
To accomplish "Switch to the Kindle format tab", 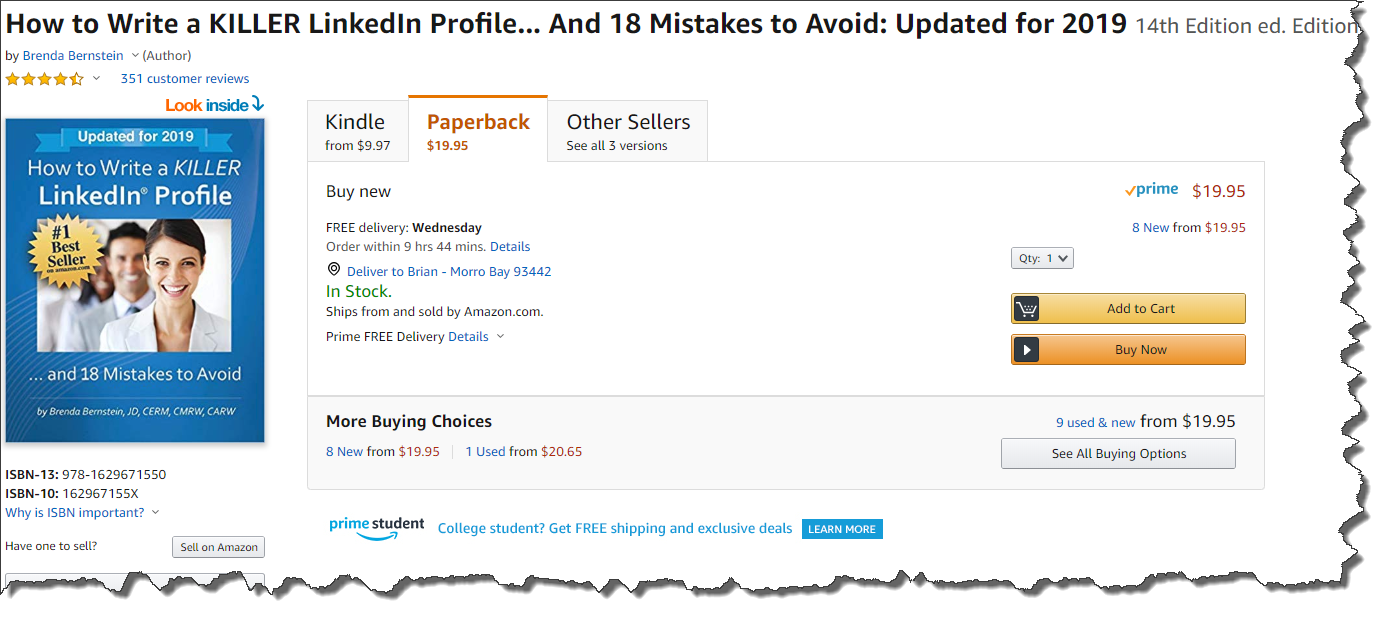I will pos(357,131).
